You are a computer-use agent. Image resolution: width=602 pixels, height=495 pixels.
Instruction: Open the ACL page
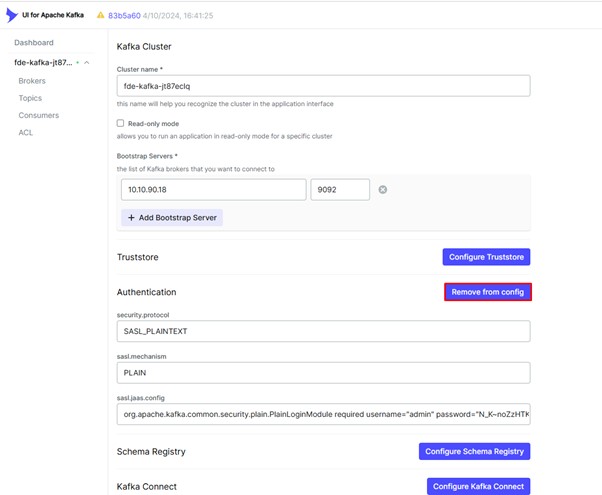[x=26, y=132]
